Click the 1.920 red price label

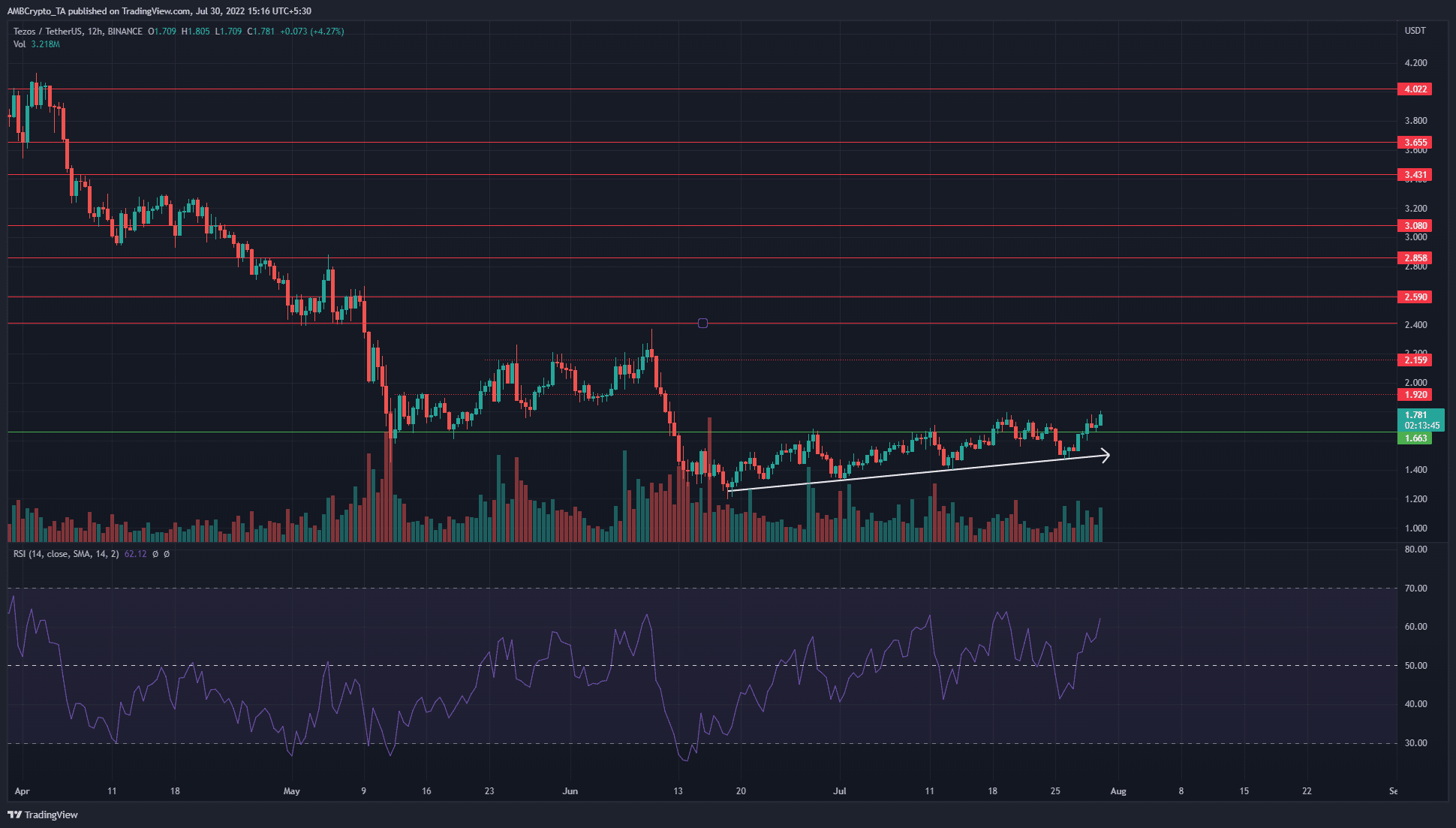(x=1415, y=395)
